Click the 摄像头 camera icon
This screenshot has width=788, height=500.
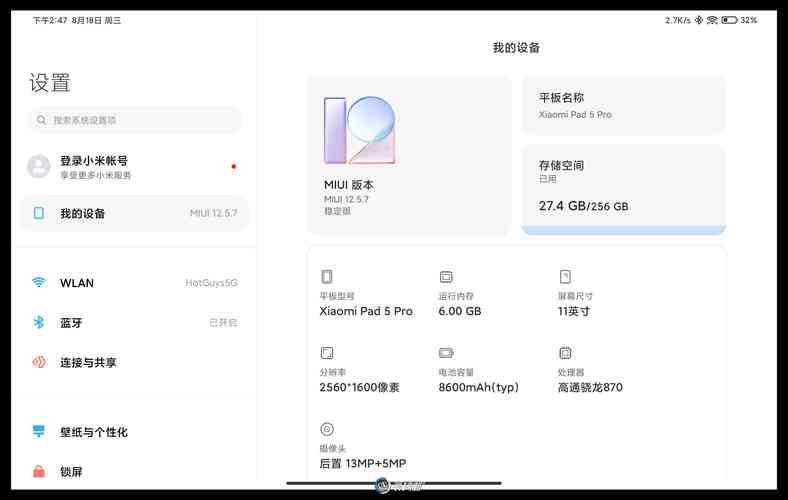327,429
